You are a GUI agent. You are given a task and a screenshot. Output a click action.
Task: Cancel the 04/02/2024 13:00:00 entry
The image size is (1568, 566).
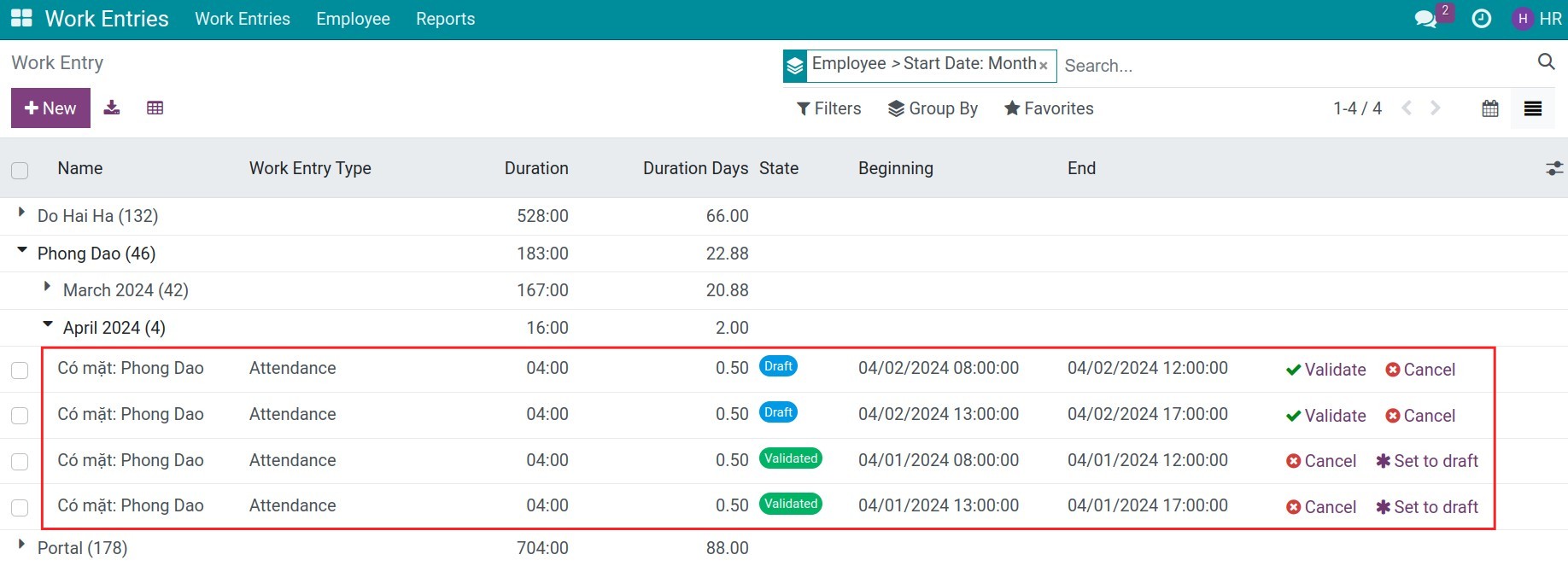point(1420,416)
